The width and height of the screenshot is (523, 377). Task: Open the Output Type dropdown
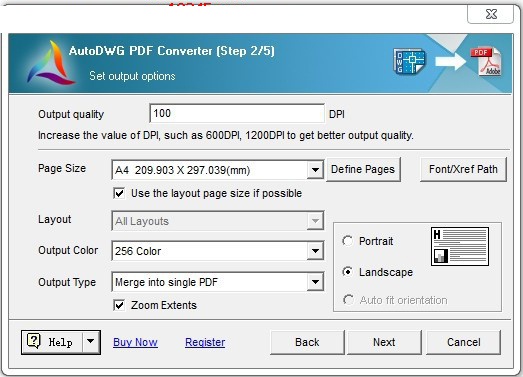(x=315, y=282)
